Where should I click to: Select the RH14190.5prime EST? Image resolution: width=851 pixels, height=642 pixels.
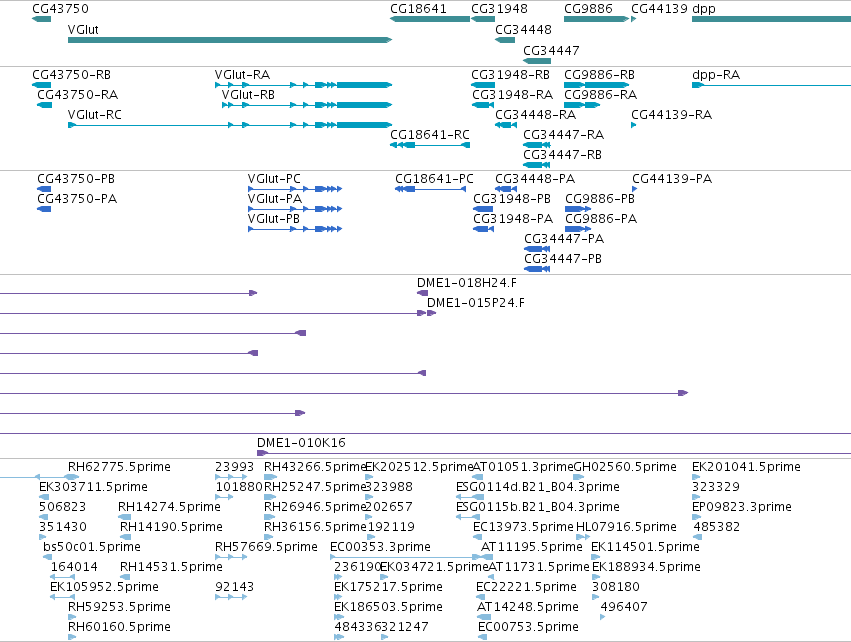(x=125, y=537)
